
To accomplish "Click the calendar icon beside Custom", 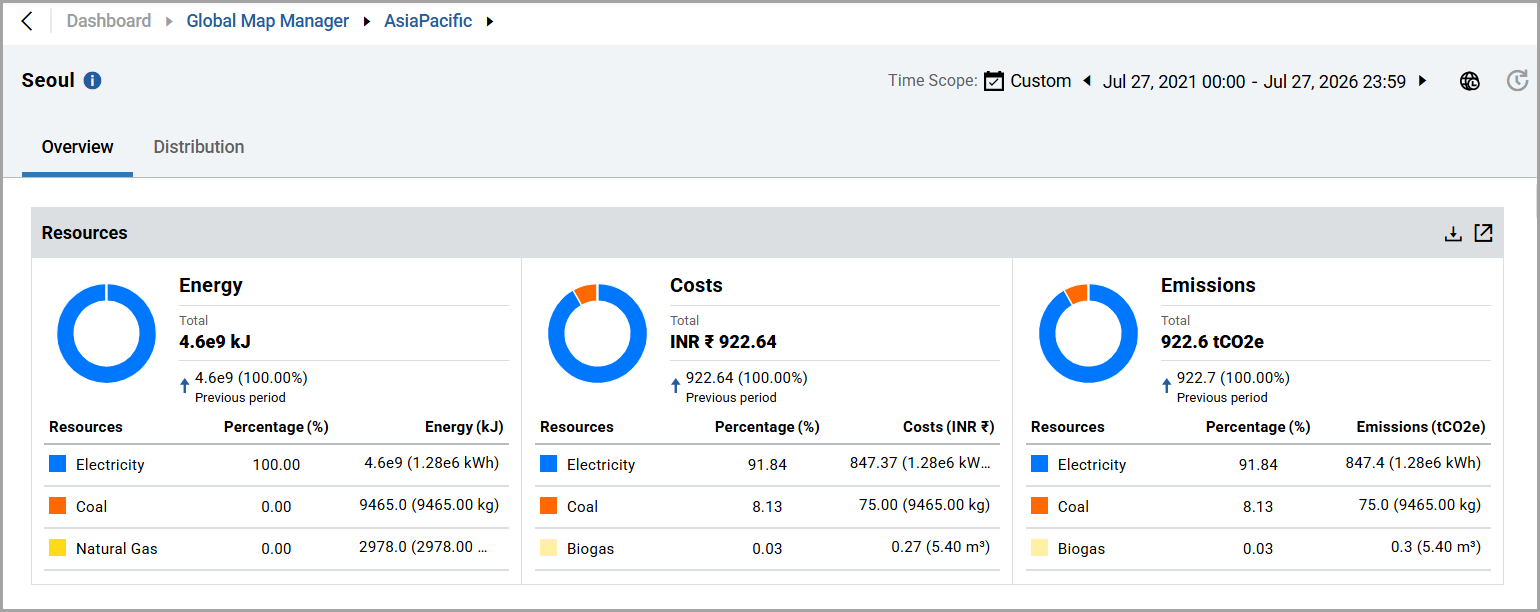I will click(993, 81).
